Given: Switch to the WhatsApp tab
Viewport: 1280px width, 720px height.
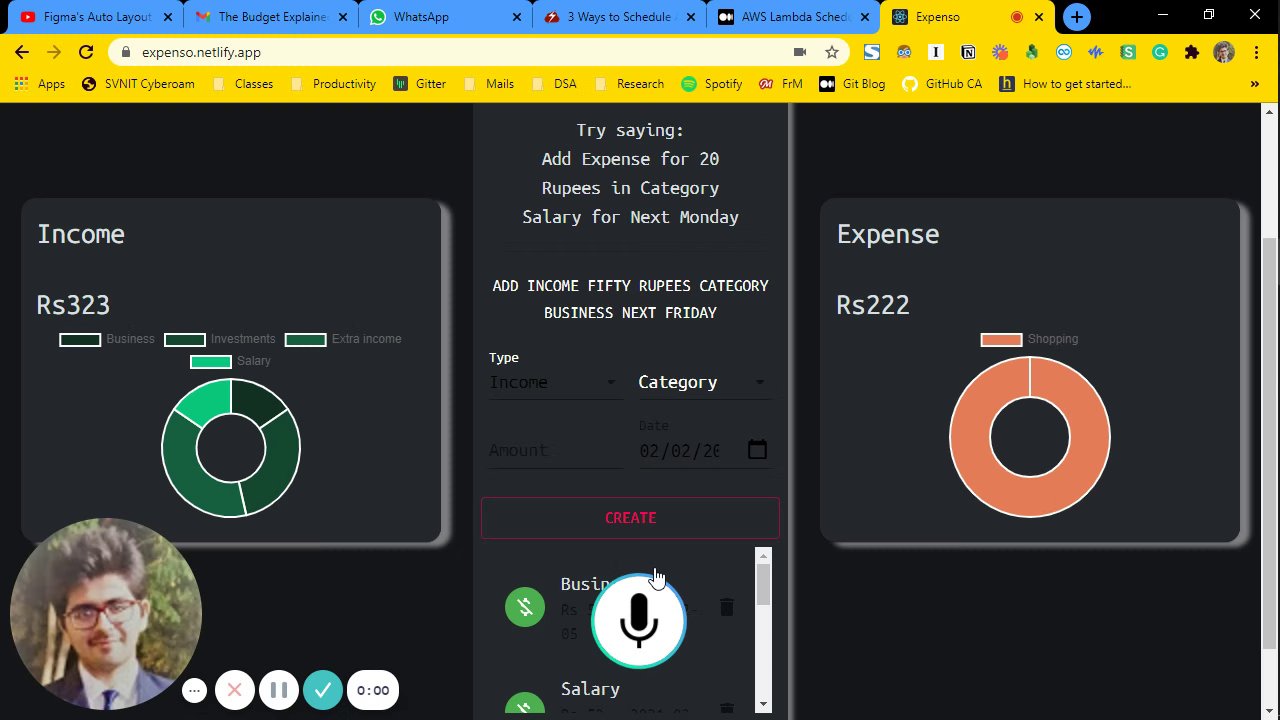Looking at the screenshot, I should coord(445,17).
